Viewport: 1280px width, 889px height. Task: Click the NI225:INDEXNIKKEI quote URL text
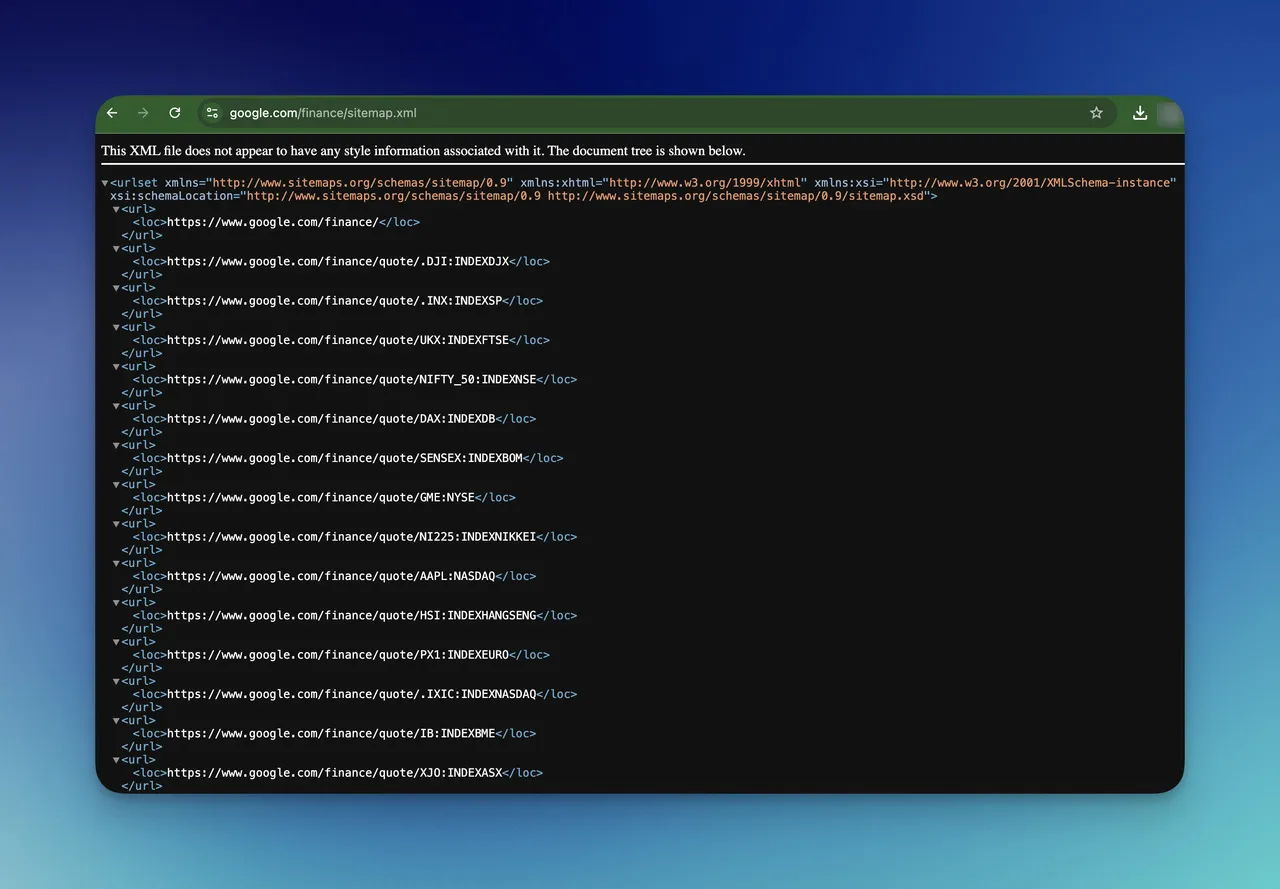[x=351, y=537]
